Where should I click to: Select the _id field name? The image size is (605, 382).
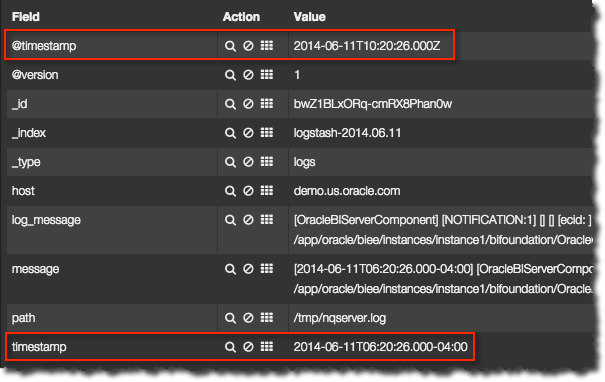click(20, 104)
